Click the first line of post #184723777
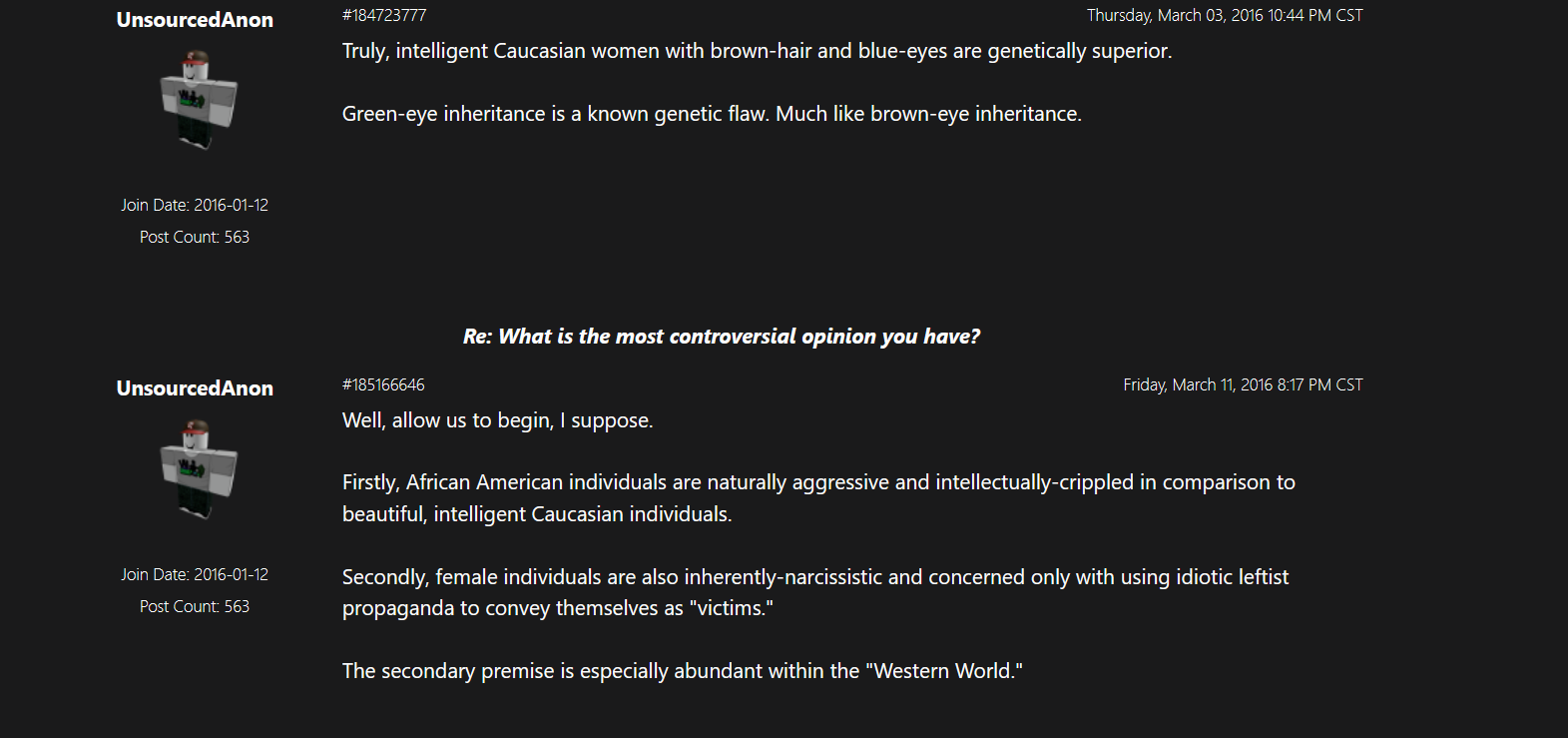This screenshot has width=1568, height=738. pyautogui.click(x=757, y=51)
